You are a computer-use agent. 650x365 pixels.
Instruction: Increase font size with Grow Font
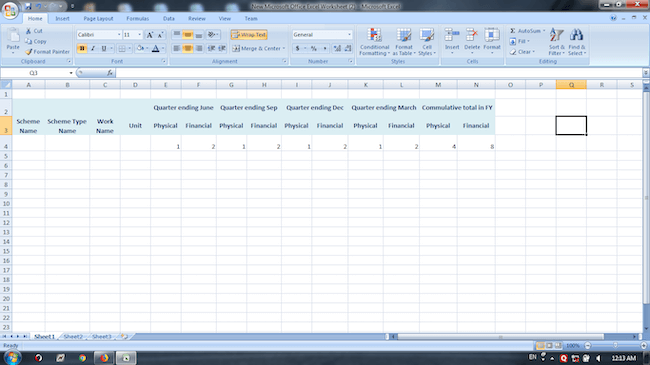coord(150,35)
